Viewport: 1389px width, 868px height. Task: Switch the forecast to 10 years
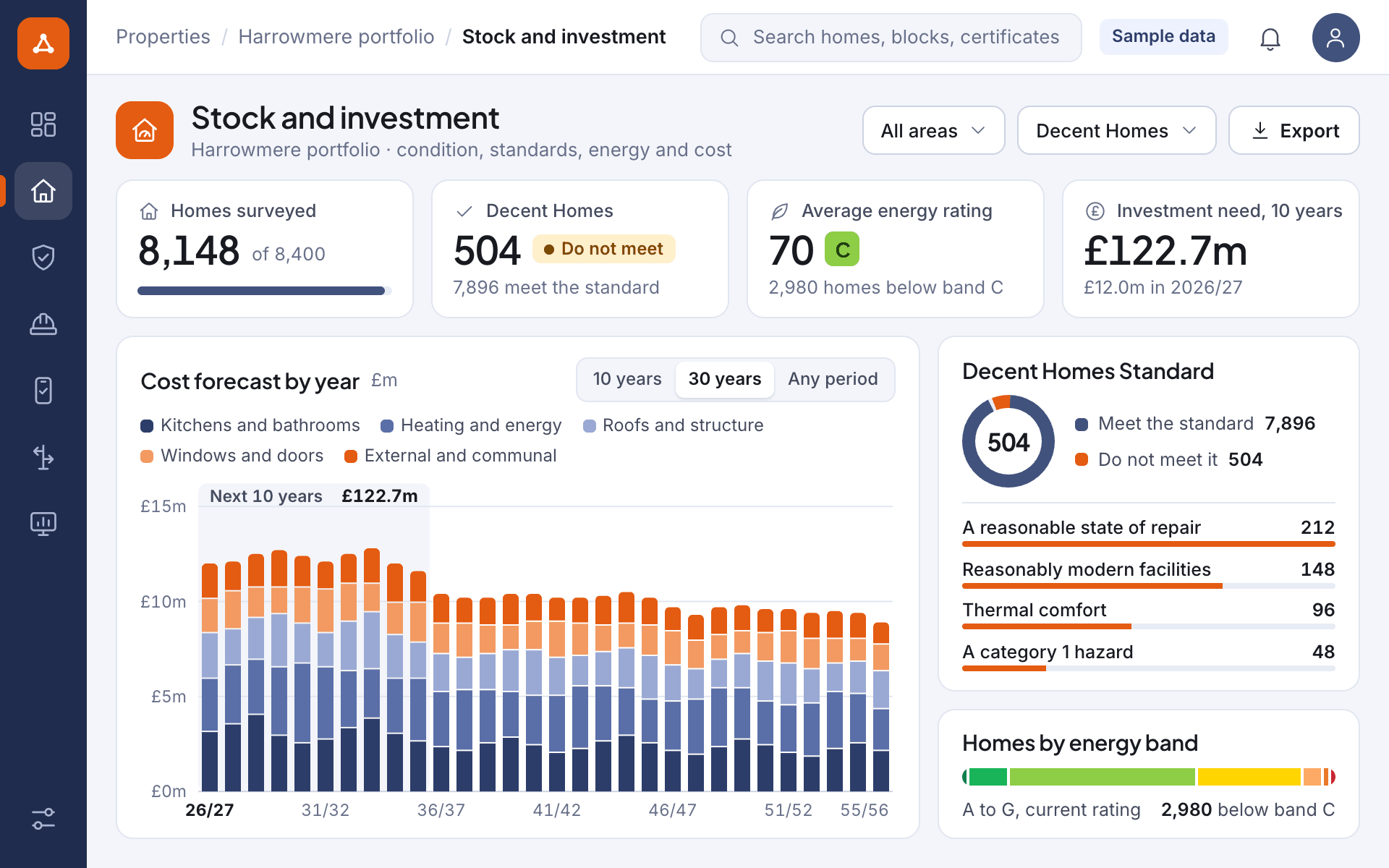click(627, 379)
